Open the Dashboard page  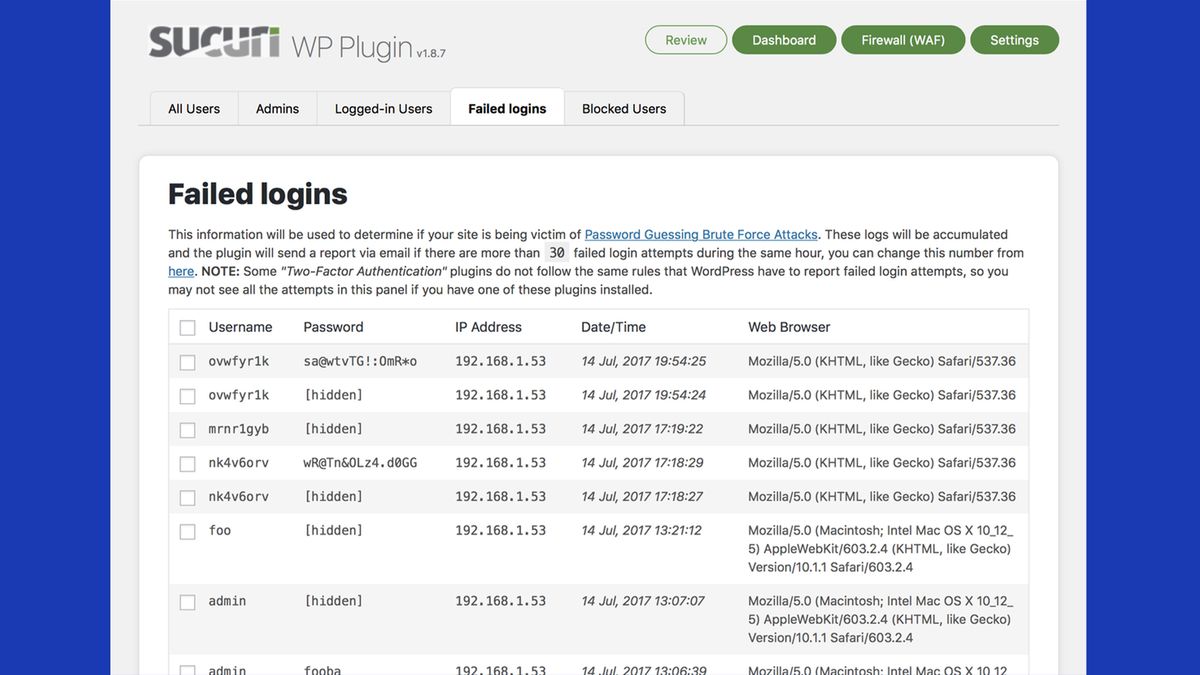(x=784, y=40)
